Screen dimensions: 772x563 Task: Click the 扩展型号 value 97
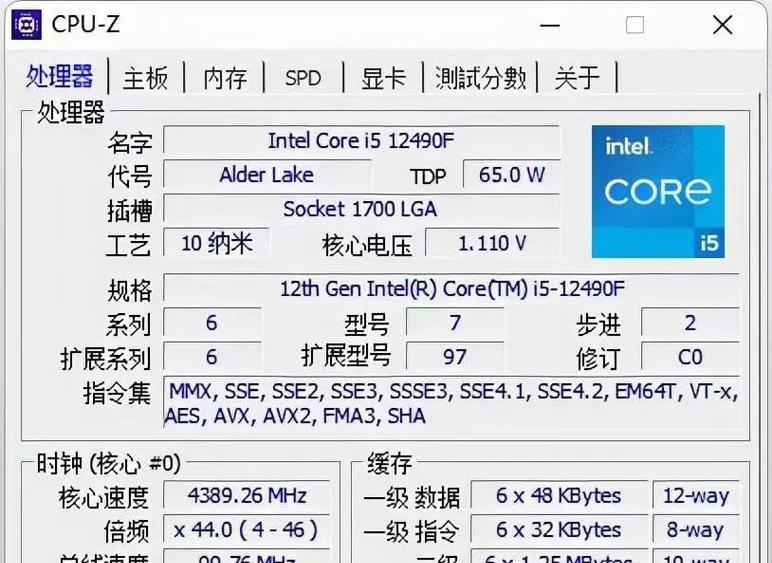pos(455,357)
